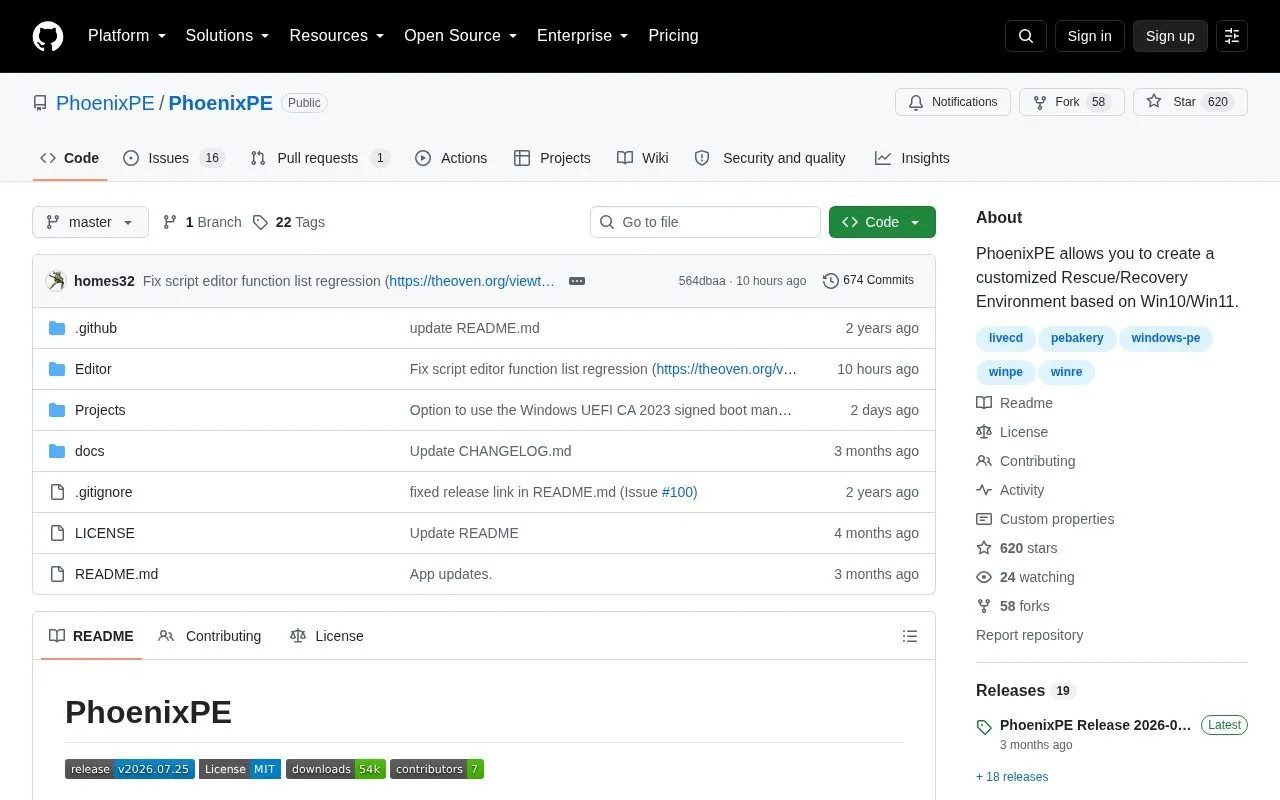Open the Projects folder

[100, 410]
